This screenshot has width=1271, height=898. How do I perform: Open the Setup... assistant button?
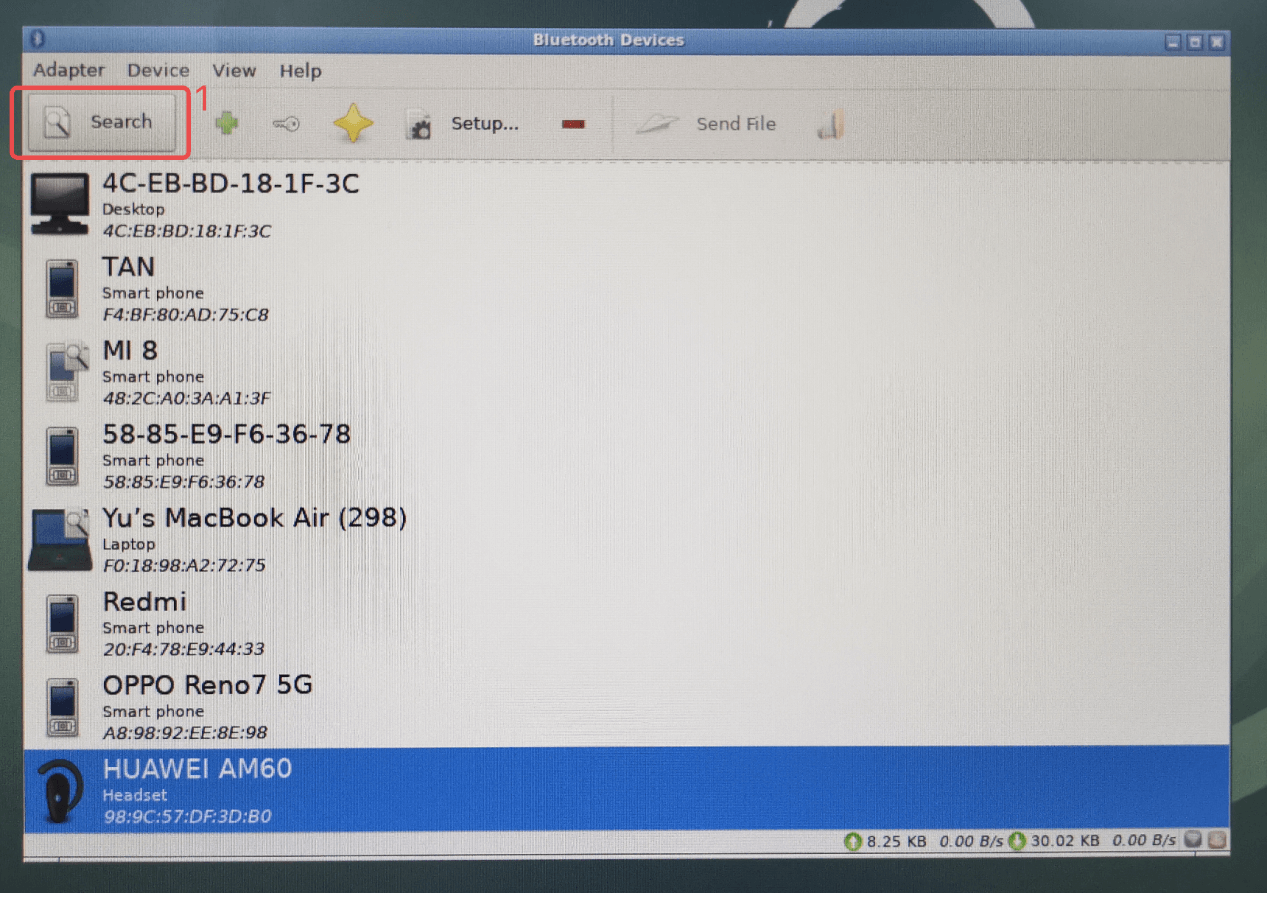point(464,124)
